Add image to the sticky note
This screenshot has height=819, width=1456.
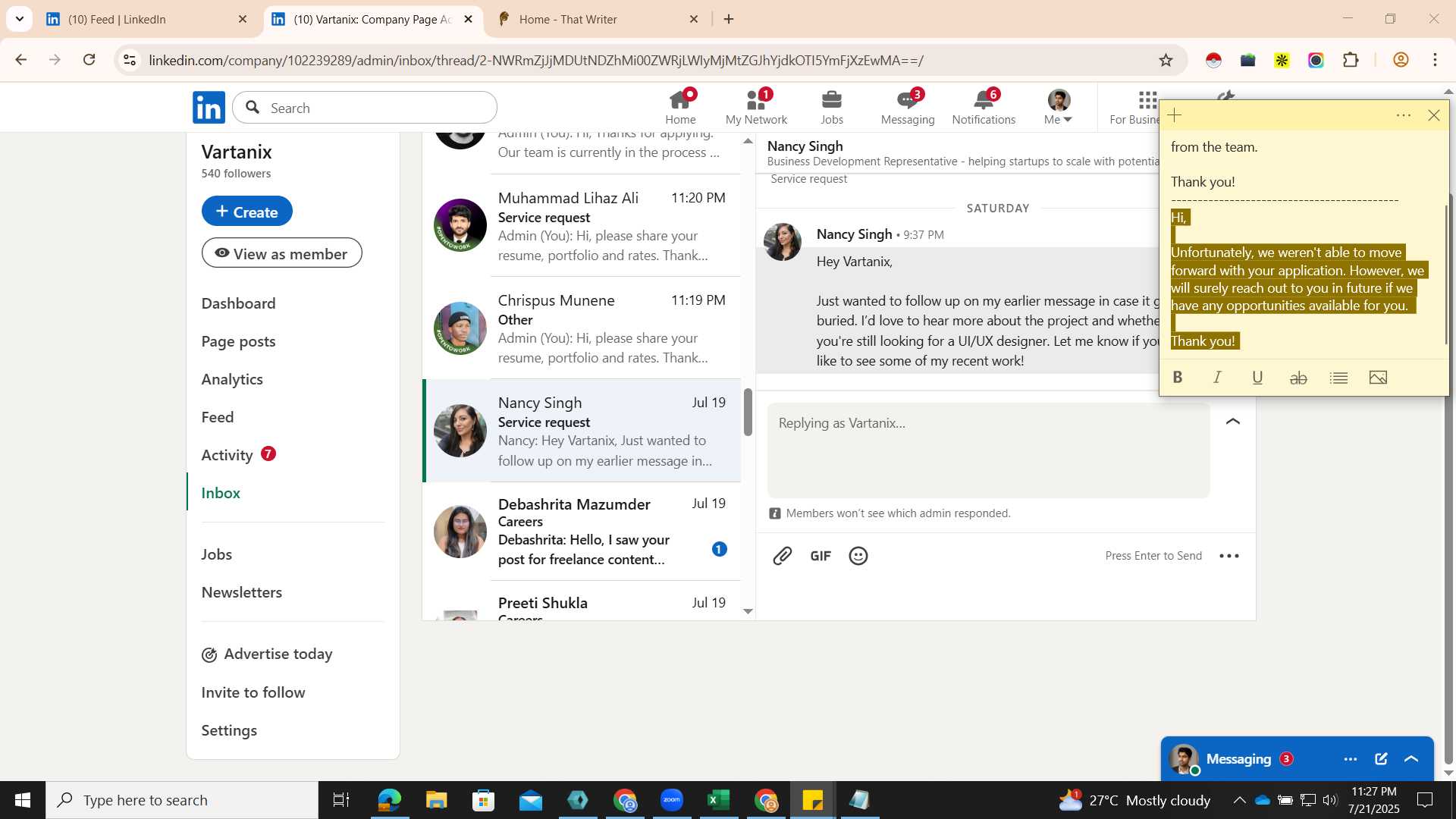coord(1379,378)
